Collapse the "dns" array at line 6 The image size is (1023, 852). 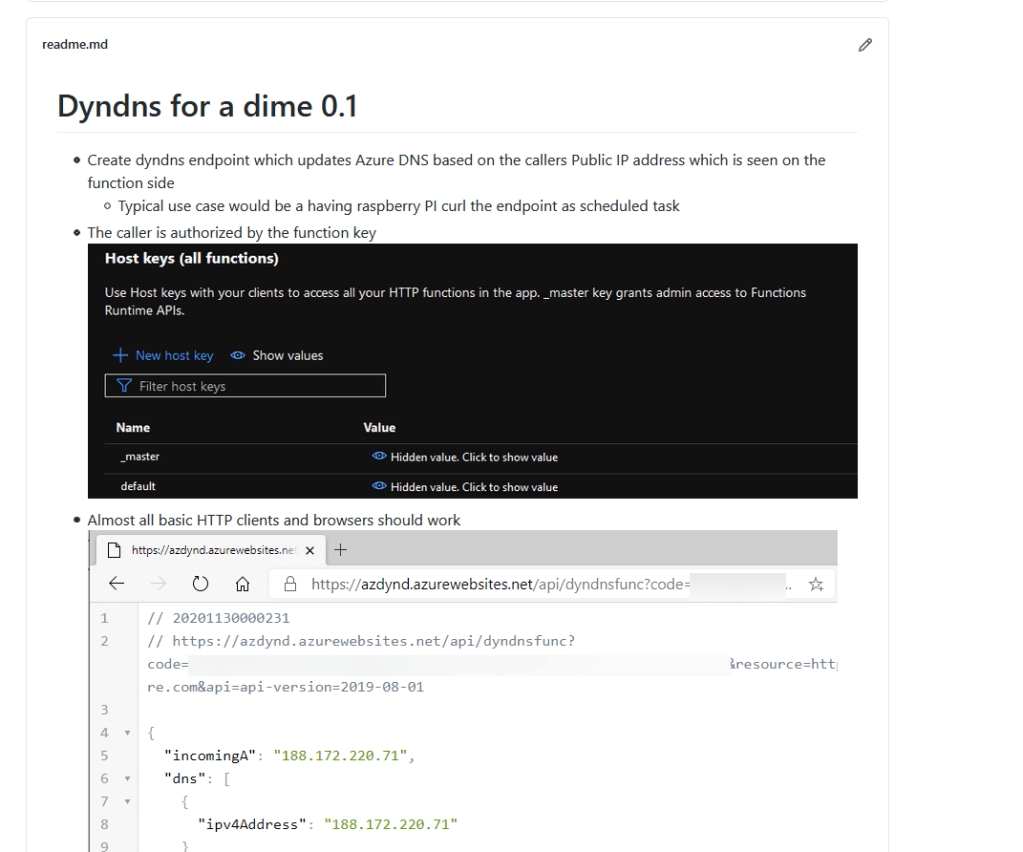127,778
